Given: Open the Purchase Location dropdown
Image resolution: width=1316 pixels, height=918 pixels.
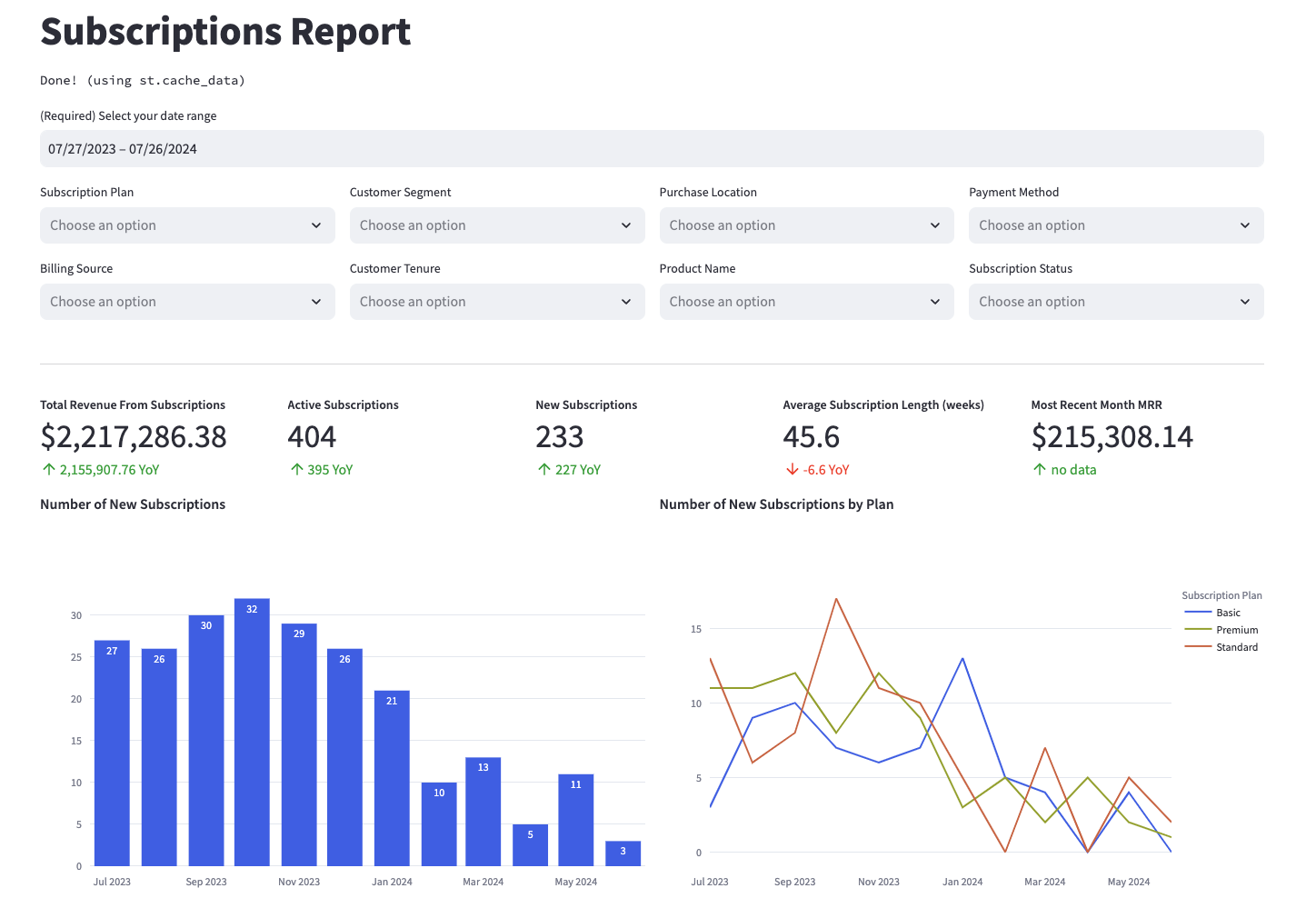Looking at the screenshot, I should pyautogui.click(x=806, y=225).
